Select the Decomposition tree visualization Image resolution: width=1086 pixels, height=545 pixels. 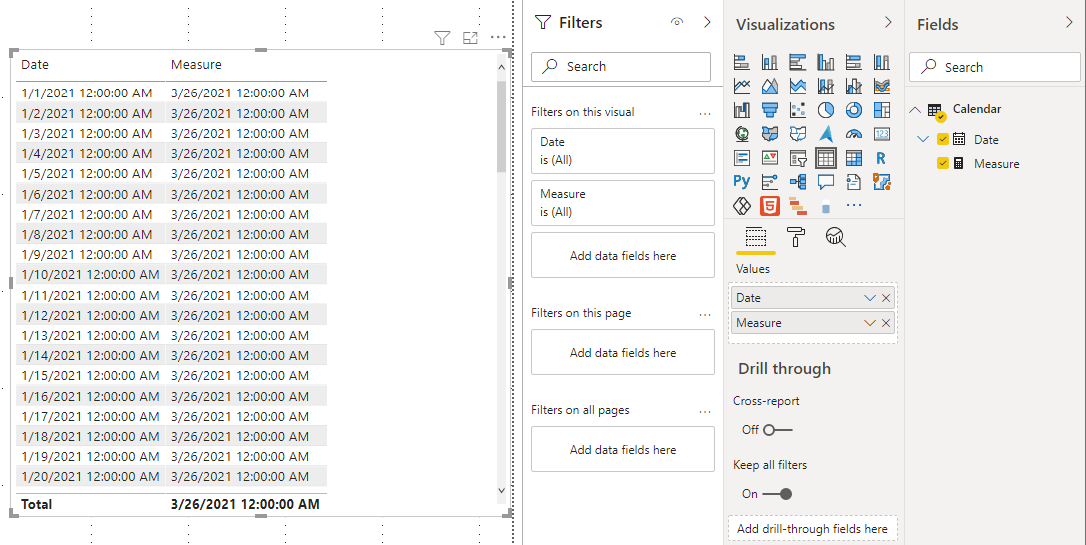click(x=798, y=181)
